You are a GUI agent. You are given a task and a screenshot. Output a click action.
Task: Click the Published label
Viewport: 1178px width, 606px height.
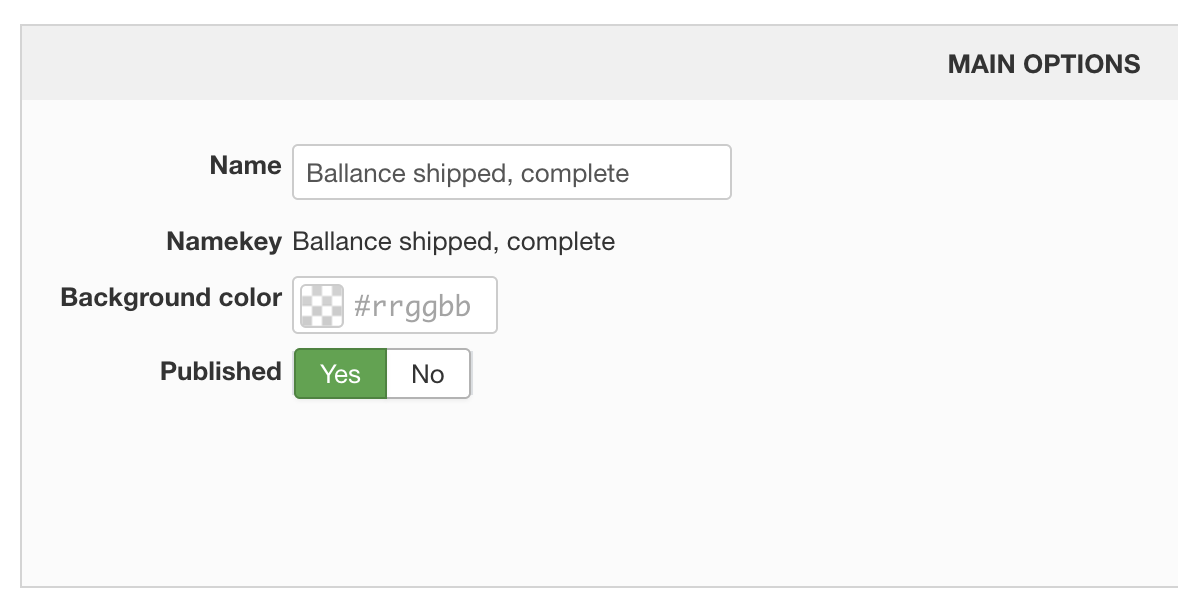[x=220, y=371]
